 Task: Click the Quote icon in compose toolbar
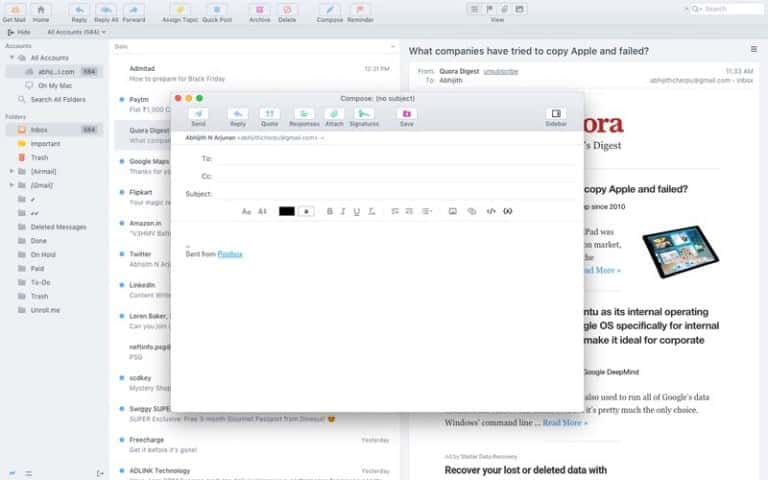(x=269, y=114)
